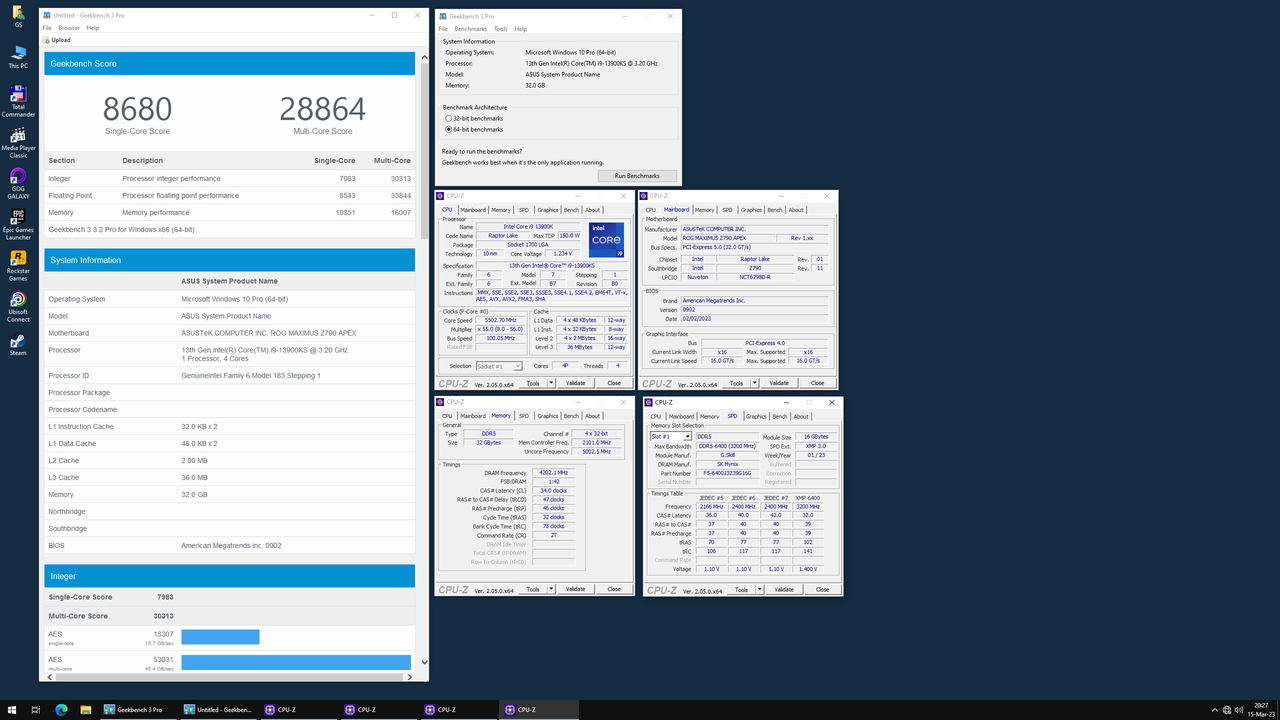Switch to CPU tab in CPU-Z SPD window
The image size is (1280, 720).
(x=656, y=416)
